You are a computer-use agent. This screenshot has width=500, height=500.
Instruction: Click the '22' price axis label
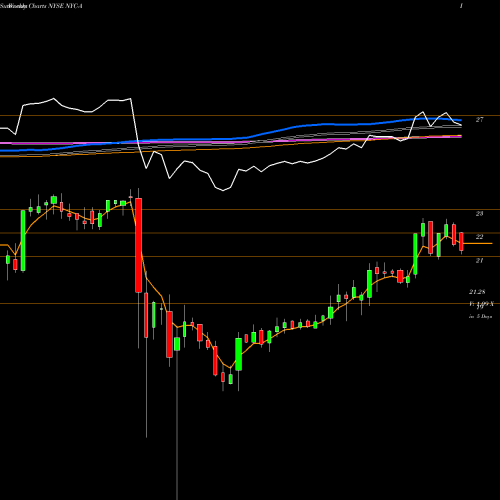coord(479,237)
